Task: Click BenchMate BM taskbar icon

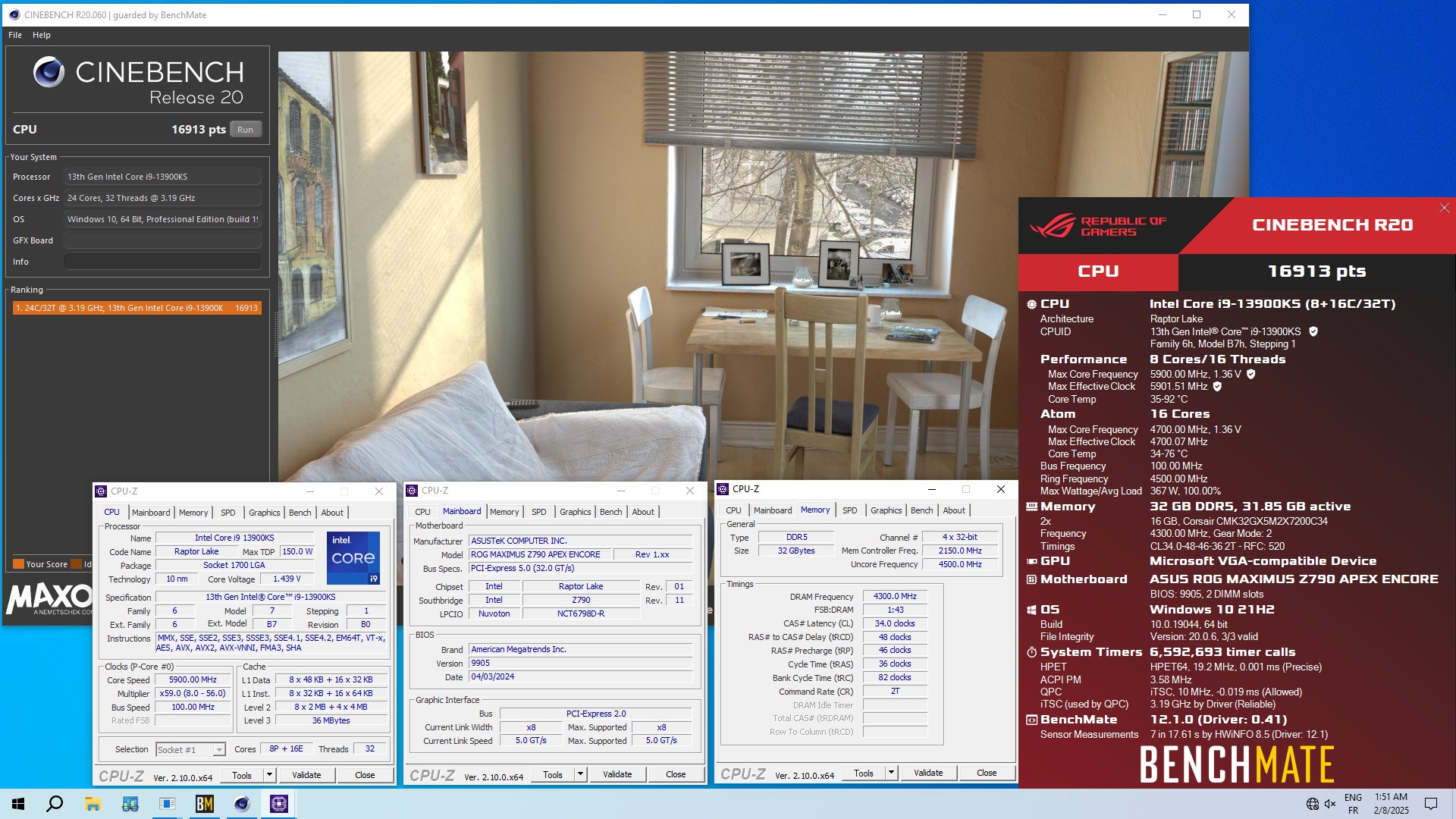Action: click(x=205, y=804)
